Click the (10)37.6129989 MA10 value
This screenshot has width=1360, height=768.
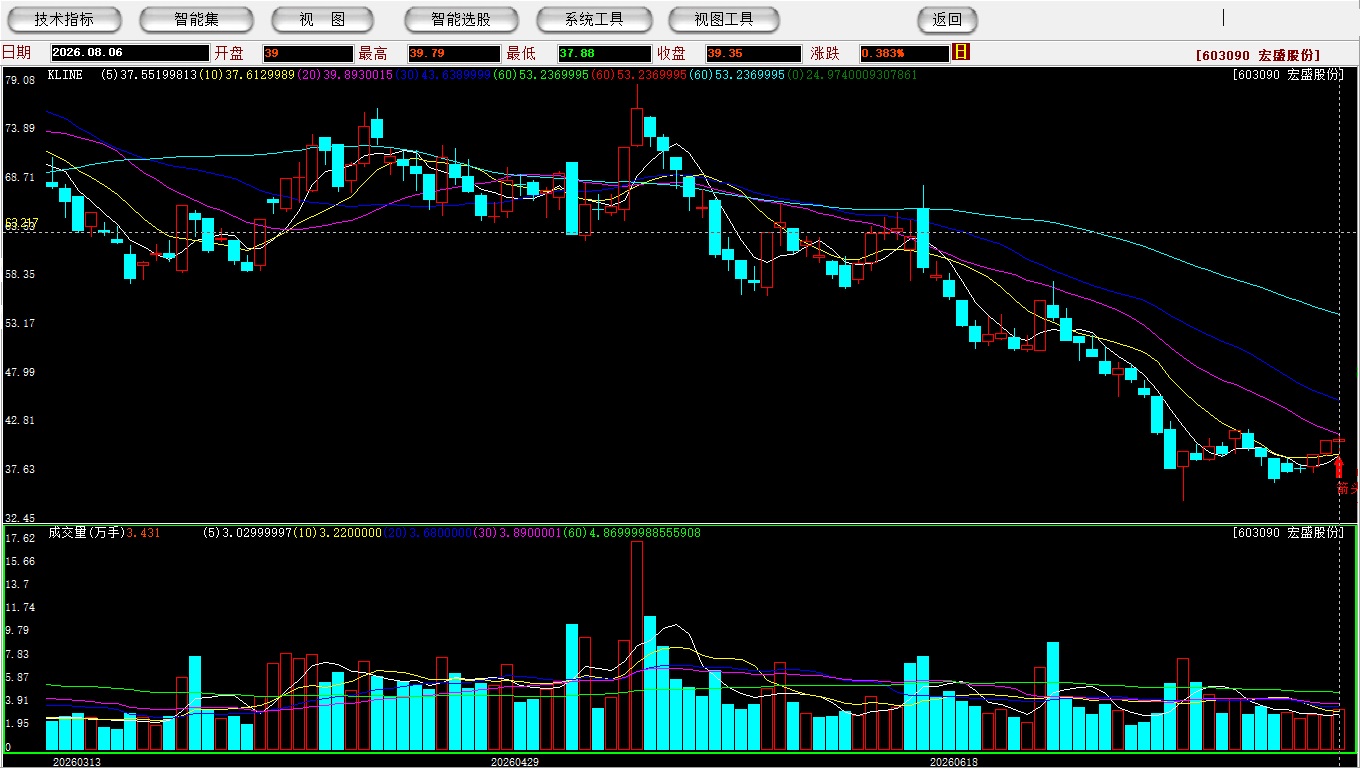click(x=247, y=75)
